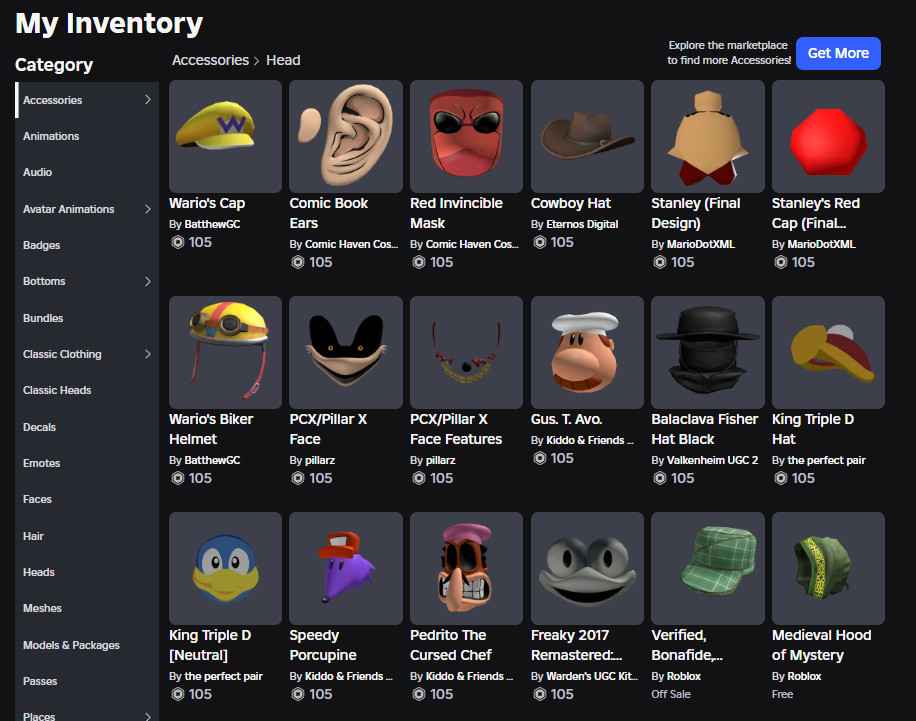This screenshot has width=916, height=721.
Task: Click the Robux icon under Gus. T. Avo.
Action: pos(540,458)
